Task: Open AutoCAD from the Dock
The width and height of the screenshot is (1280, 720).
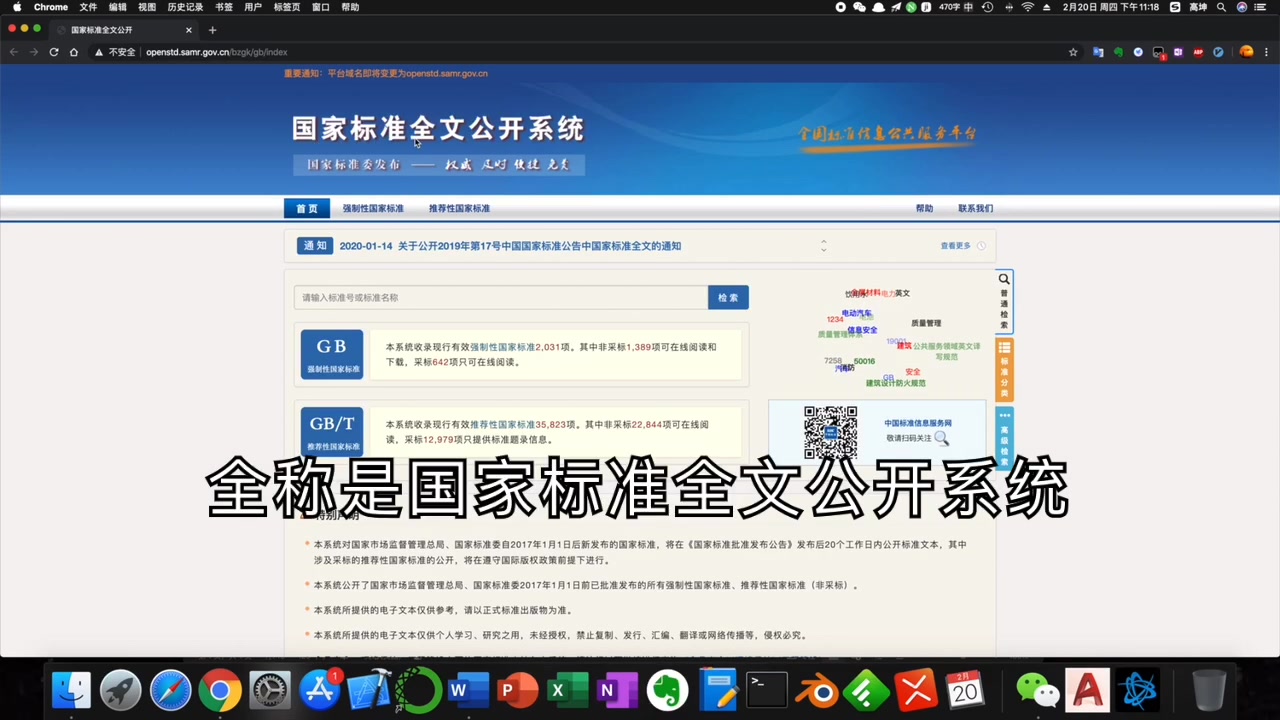Action: point(1088,690)
